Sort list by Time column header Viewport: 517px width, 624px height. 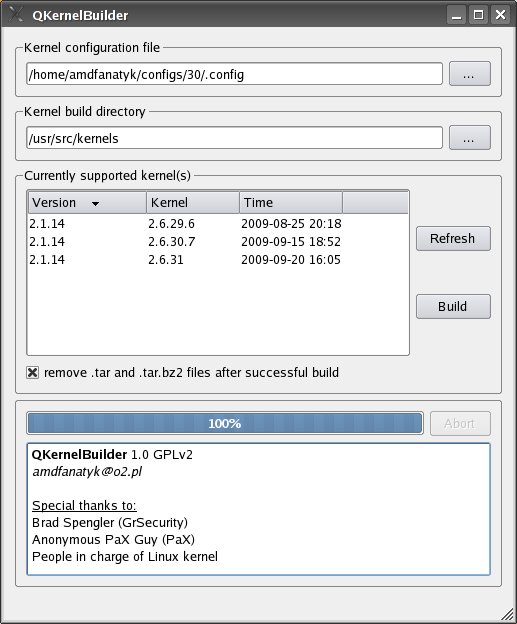coord(291,203)
